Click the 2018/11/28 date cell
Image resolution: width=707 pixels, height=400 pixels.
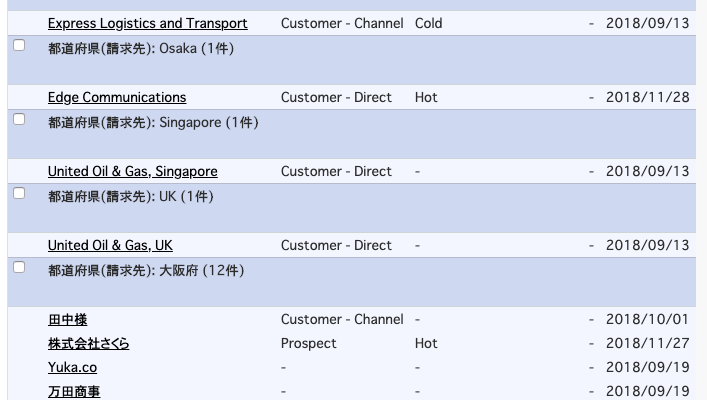click(647, 97)
